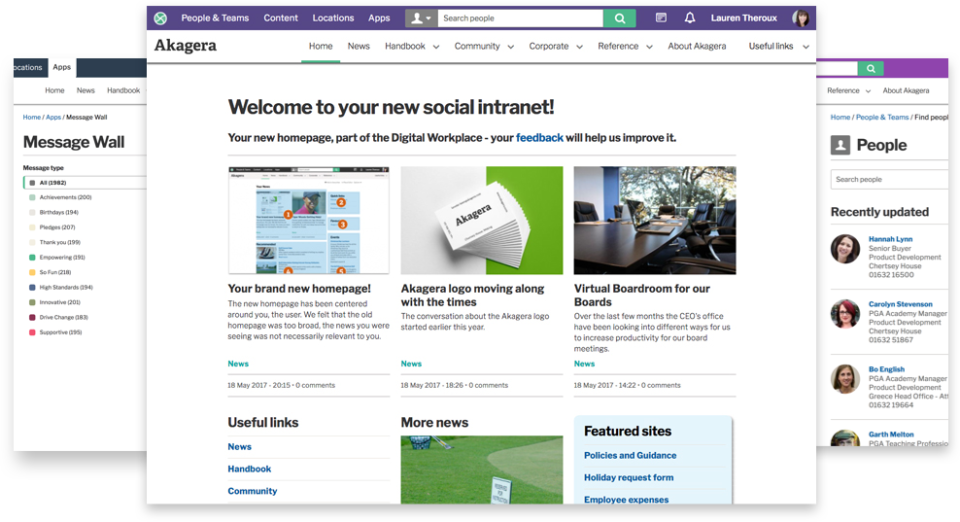The image size is (960, 522).
Task: Open the search type selector arrow
Action: [429, 18]
